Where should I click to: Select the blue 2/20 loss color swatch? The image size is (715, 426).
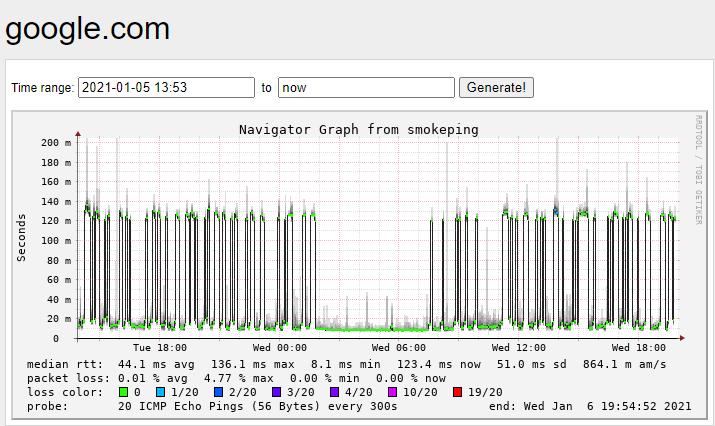pos(218,392)
